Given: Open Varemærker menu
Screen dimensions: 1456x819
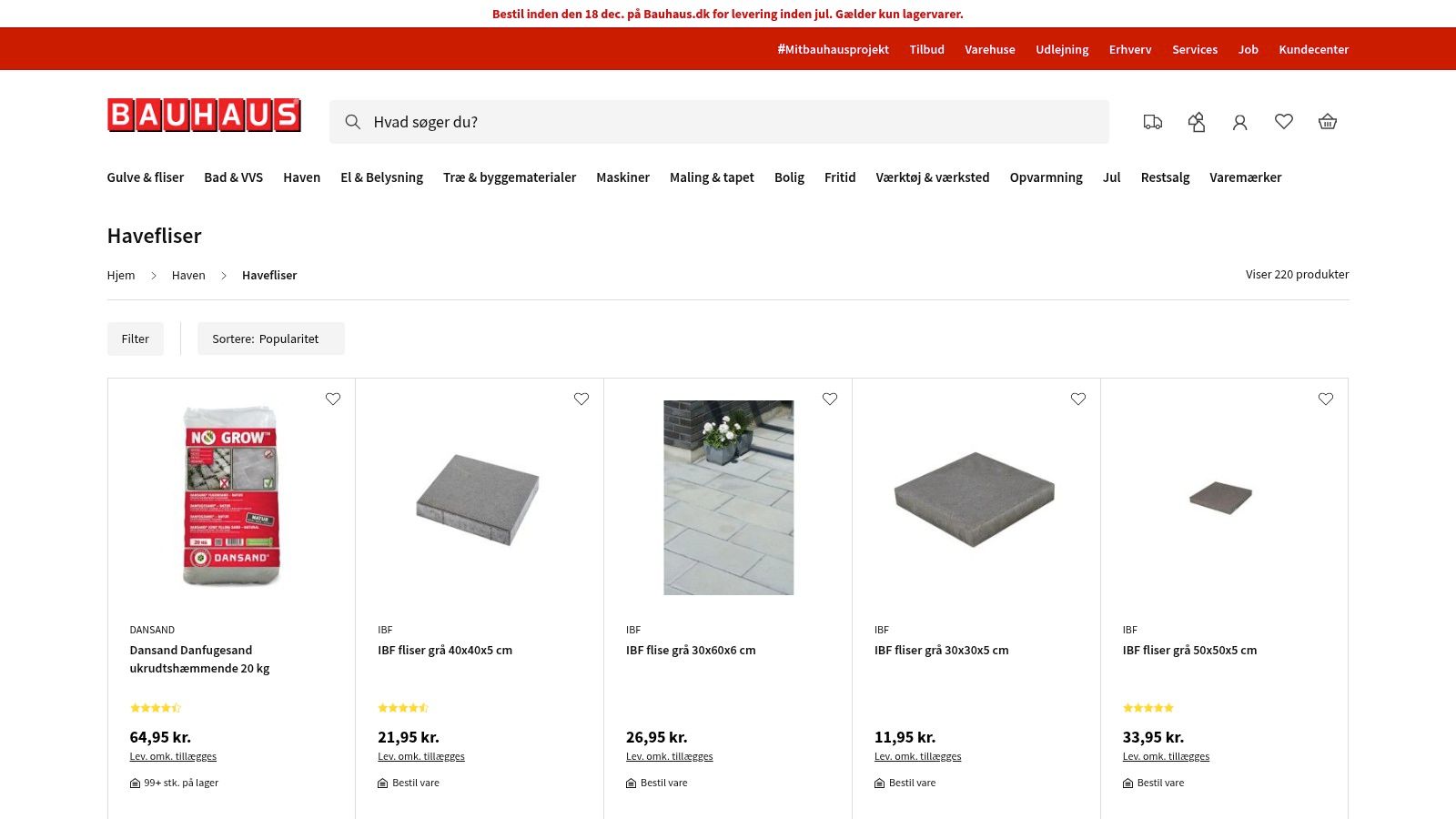Looking at the screenshot, I should tap(1246, 177).
